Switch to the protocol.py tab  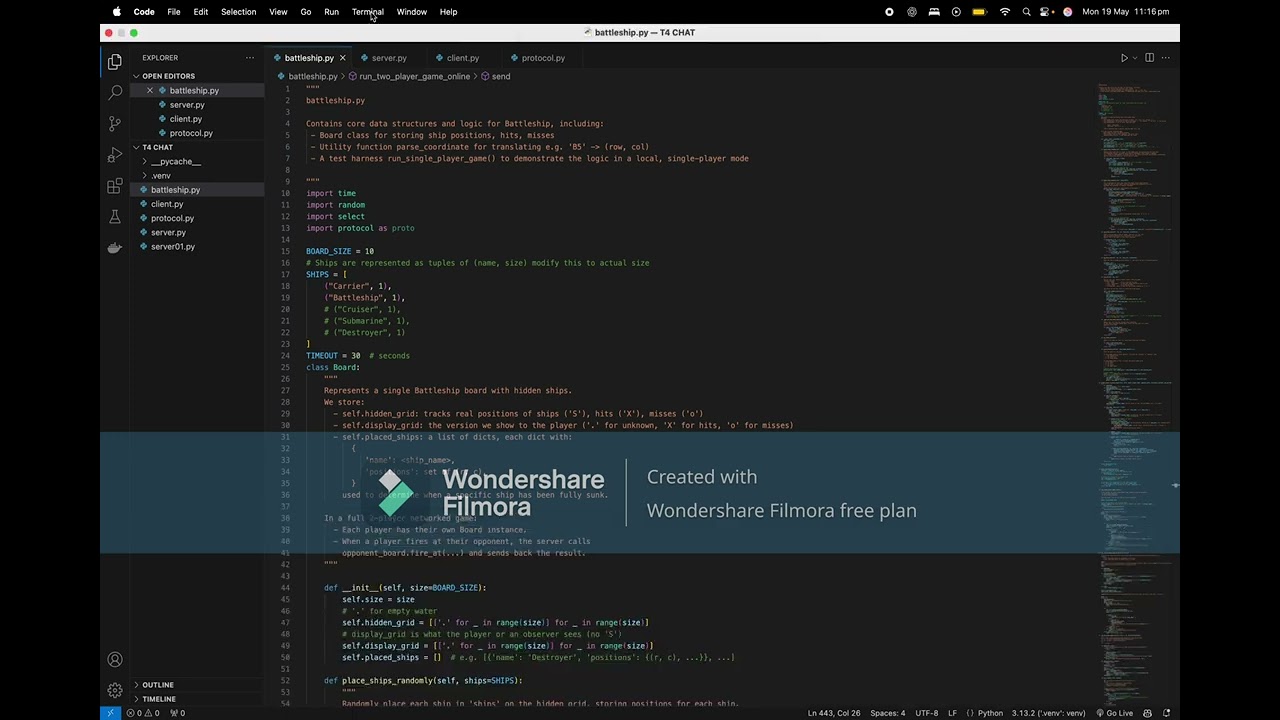pos(543,58)
